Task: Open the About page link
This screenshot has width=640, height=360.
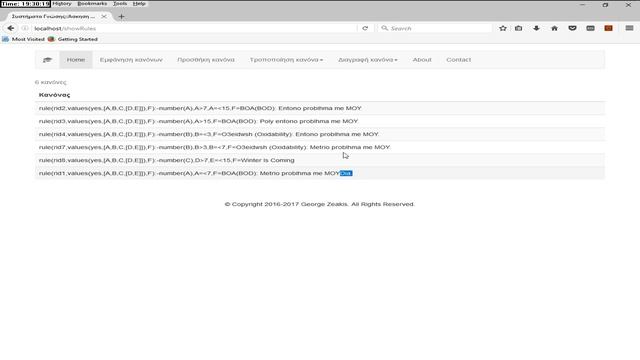Action: (x=422, y=60)
